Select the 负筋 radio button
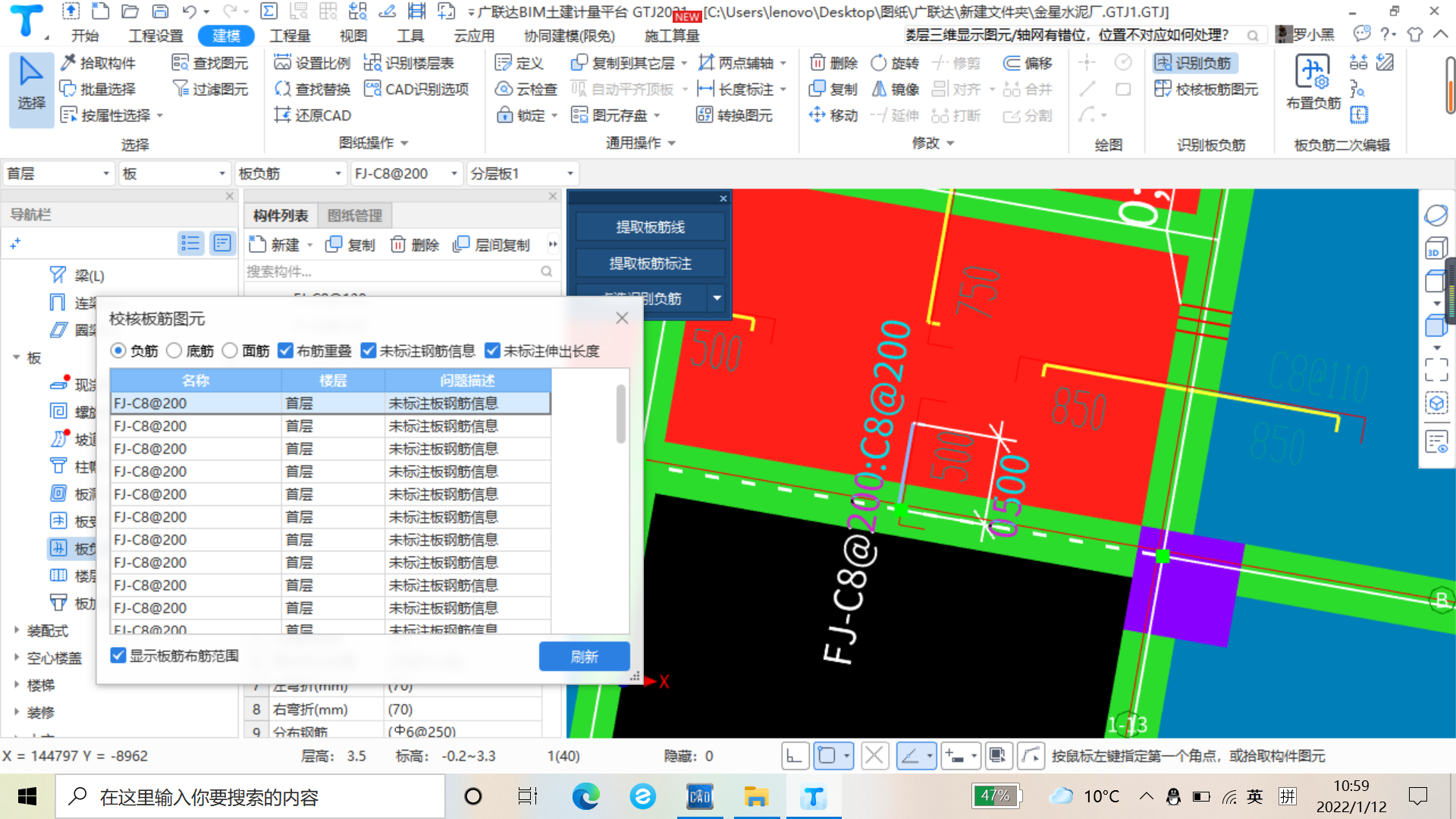 118,350
